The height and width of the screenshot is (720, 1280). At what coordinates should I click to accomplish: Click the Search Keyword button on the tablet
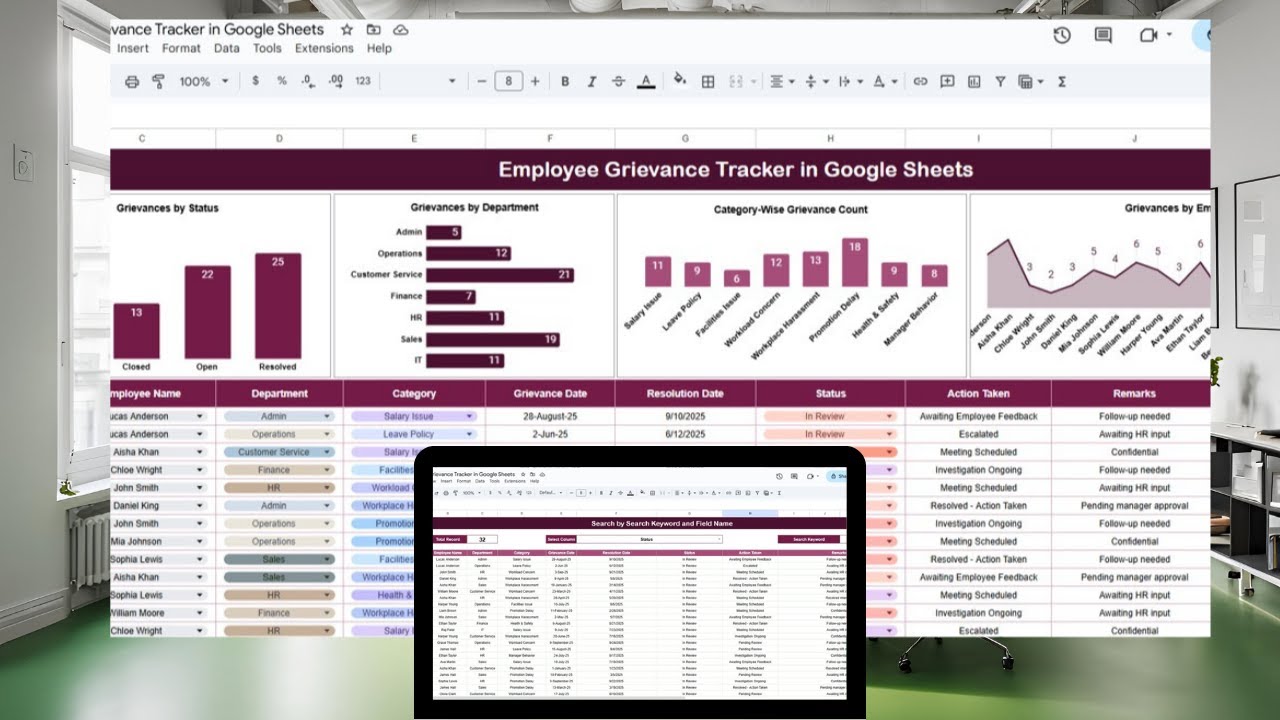(809, 539)
